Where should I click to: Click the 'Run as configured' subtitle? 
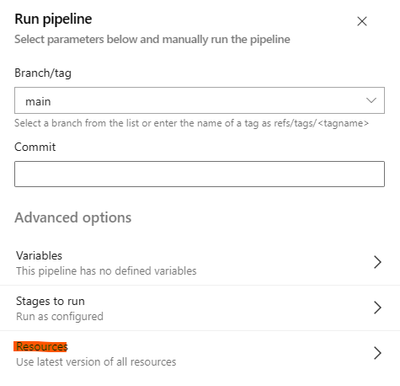60,316
